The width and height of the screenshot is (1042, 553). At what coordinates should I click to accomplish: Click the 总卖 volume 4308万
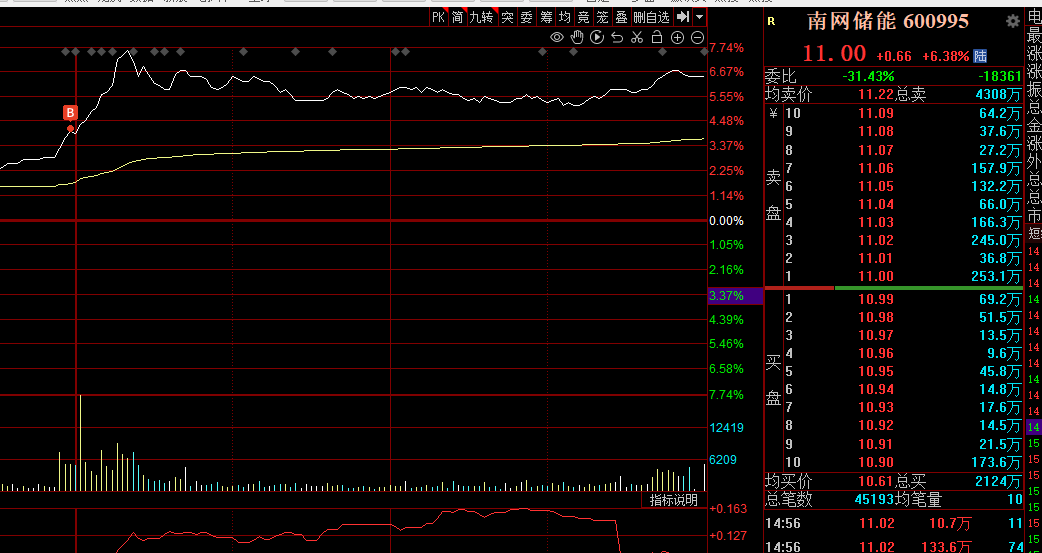999,94
